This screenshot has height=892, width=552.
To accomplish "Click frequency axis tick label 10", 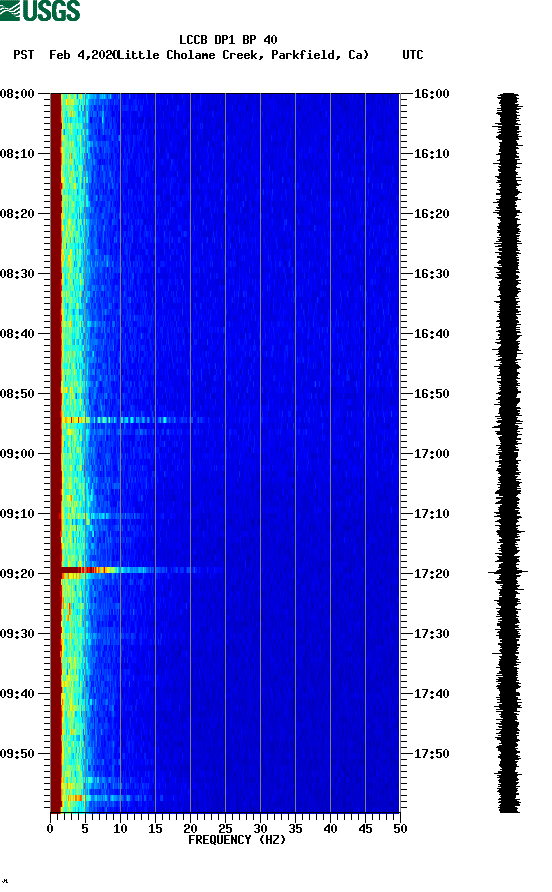I will (x=120, y=829).
